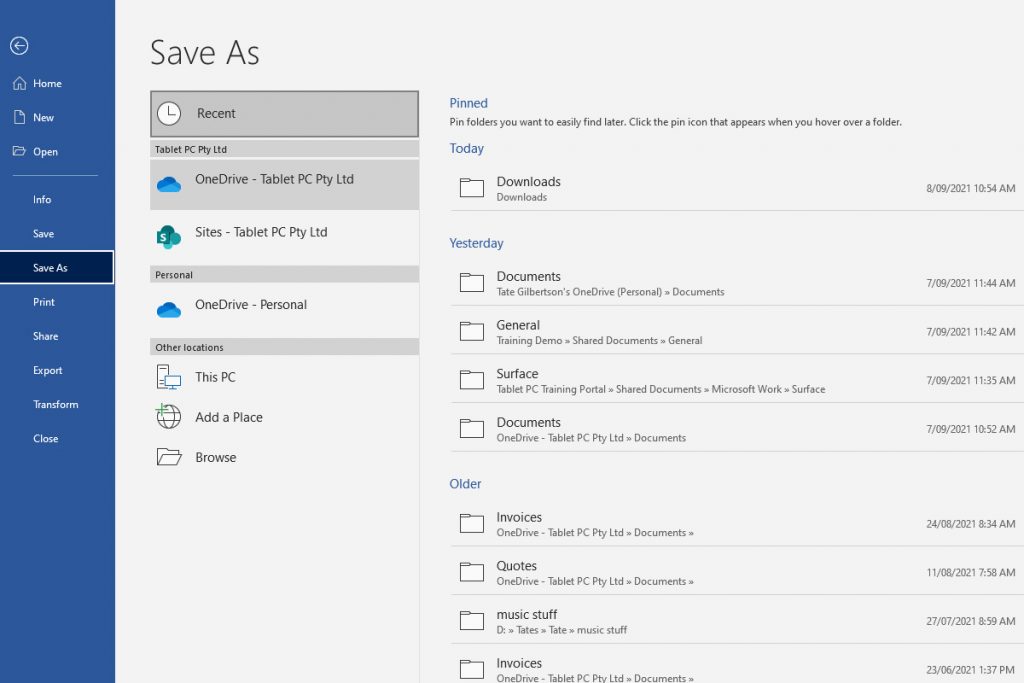Click the Invoices name dated 24/08/2021
Screen dimensions: 1024x683
519,516
